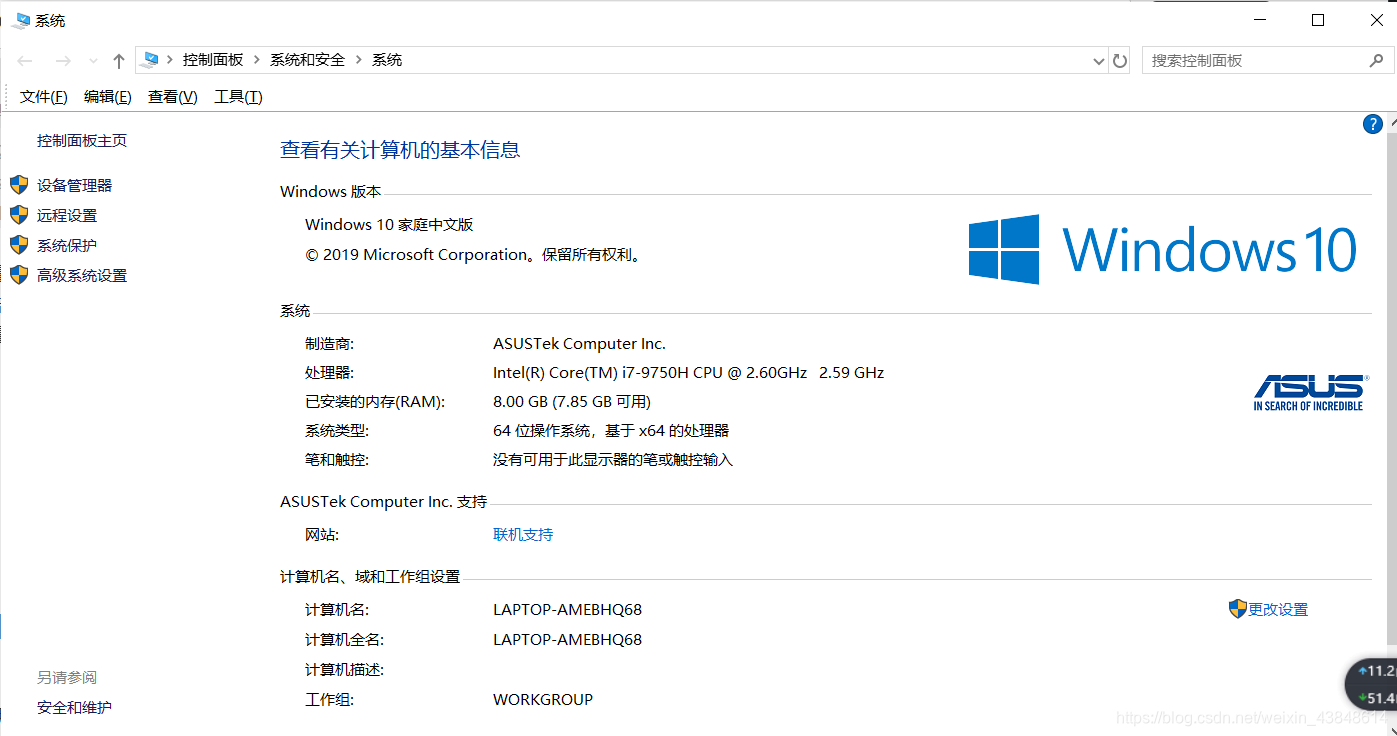The image size is (1397, 736).
Task: Expand the address bar history dropdown
Action: pyautogui.click(x=1099, y=61)
